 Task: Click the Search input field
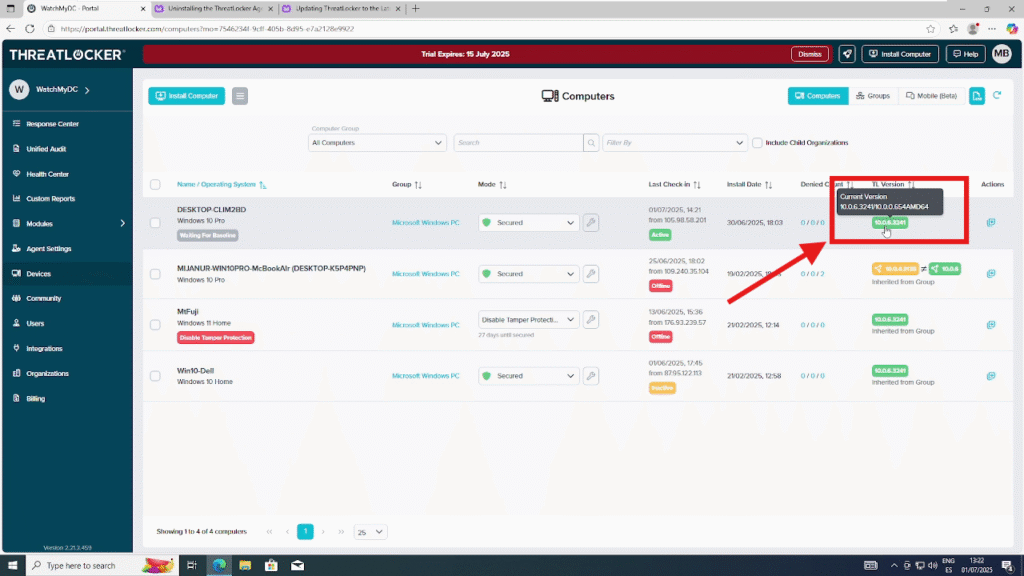point(519,142)
